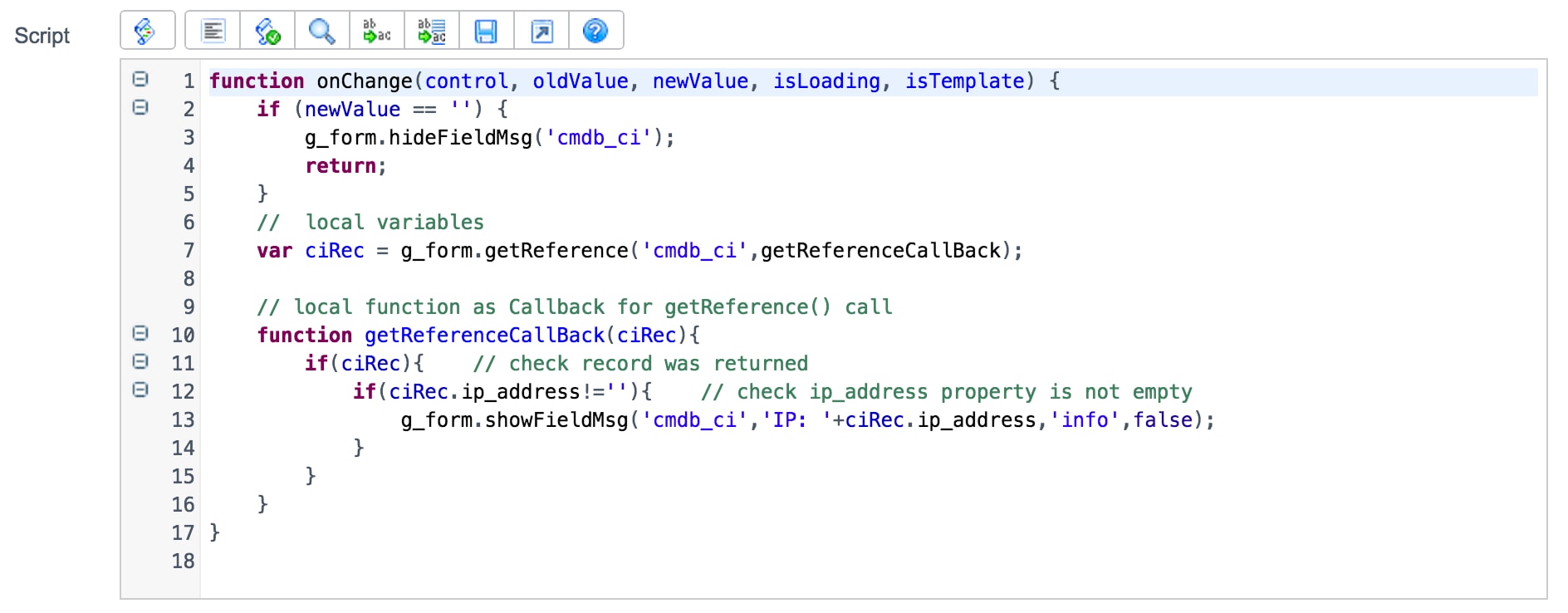The width and height of the screenshot is (1568, 613).
Task: Fold the if(ciRec) block at line 11
Action: click(x=140, y=361)
